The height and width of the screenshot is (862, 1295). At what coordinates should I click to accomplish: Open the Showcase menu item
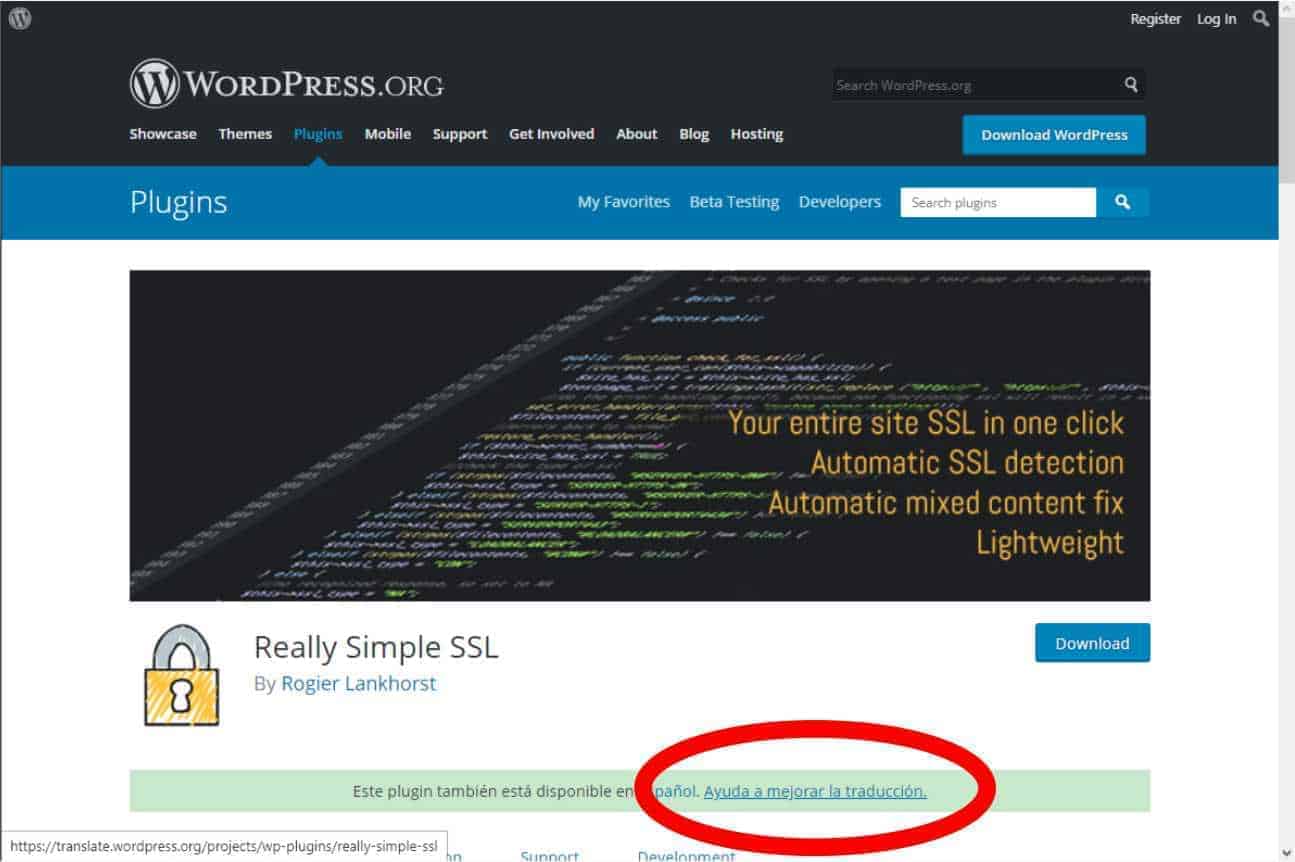click(163, 134)
